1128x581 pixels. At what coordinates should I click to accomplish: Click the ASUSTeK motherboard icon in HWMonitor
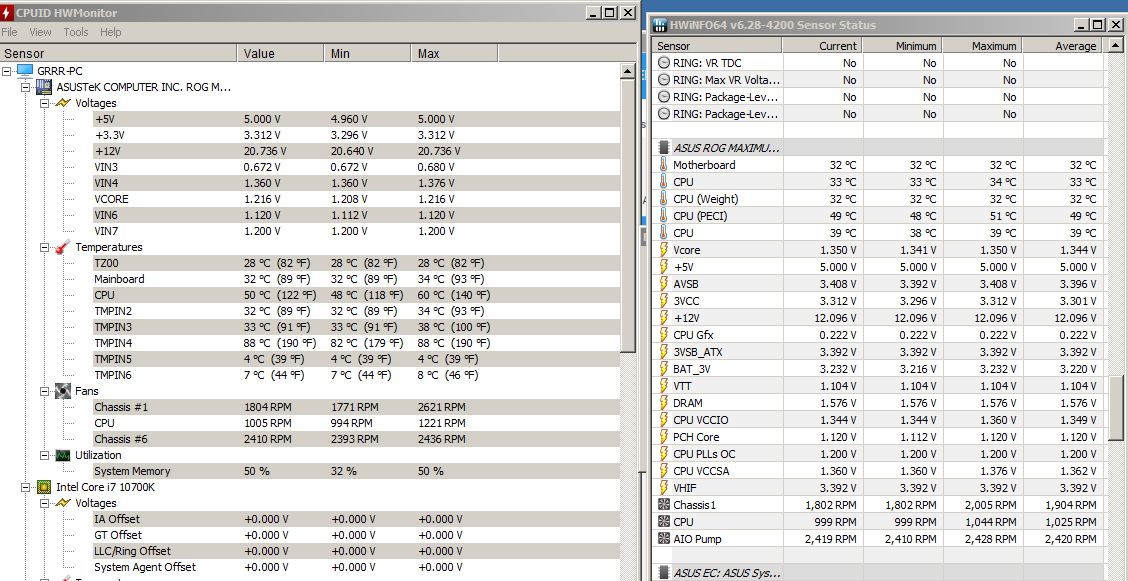pyautogui.click(x=44, y=87)
